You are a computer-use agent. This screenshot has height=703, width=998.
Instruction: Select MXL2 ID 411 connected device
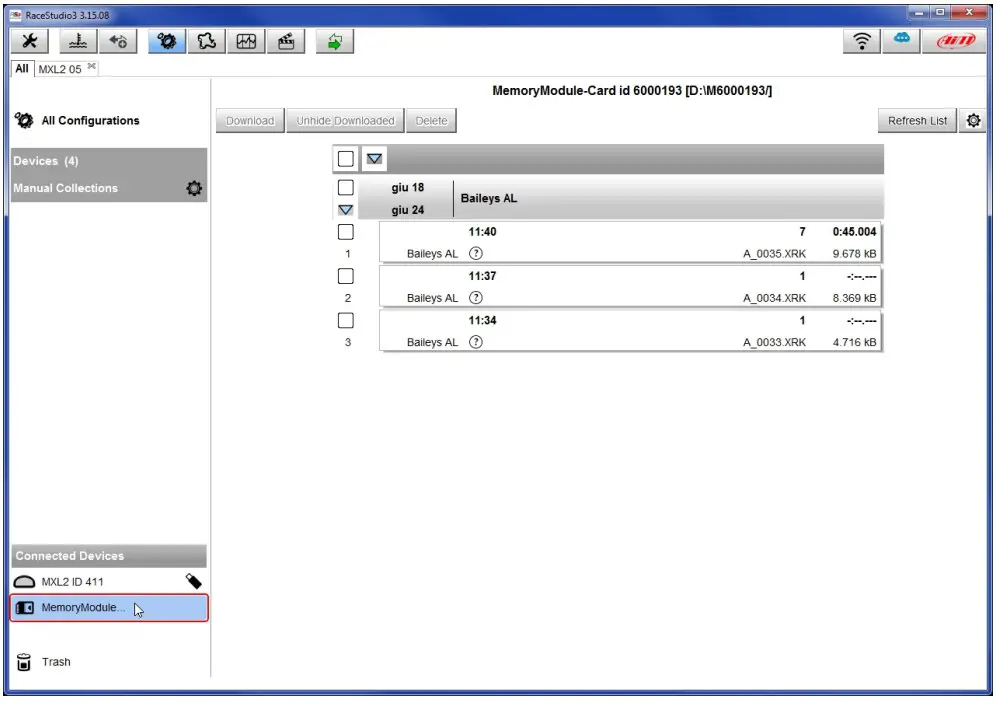point(109,582)
